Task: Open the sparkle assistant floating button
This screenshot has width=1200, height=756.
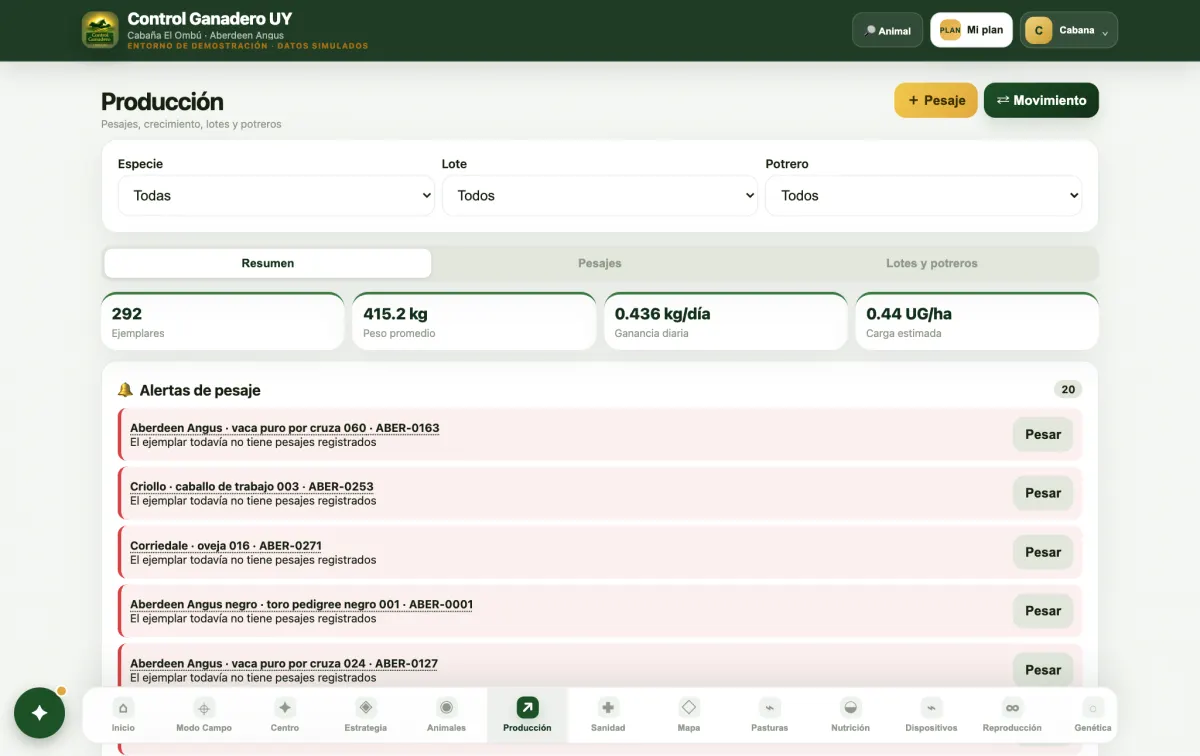Action: (x=40, y=713)
